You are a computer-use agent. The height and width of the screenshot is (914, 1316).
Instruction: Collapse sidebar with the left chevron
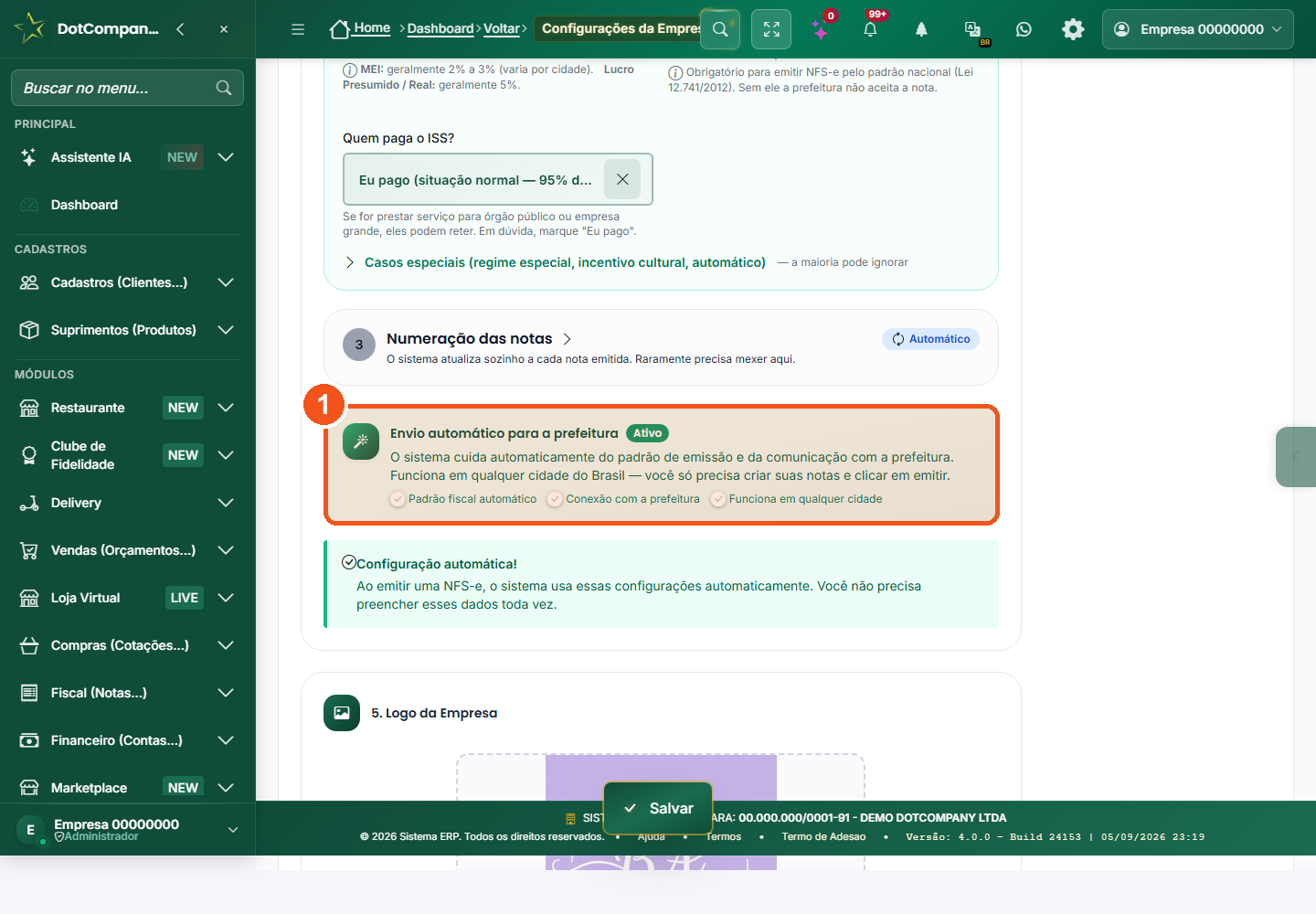coord(180,29)
